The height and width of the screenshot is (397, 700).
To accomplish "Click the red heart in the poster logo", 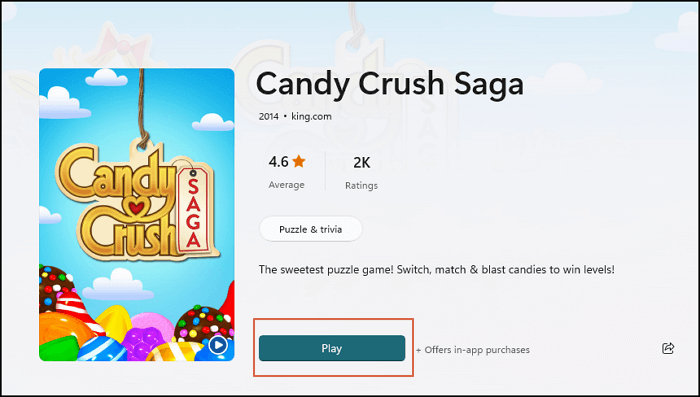I will pos(137,208).
